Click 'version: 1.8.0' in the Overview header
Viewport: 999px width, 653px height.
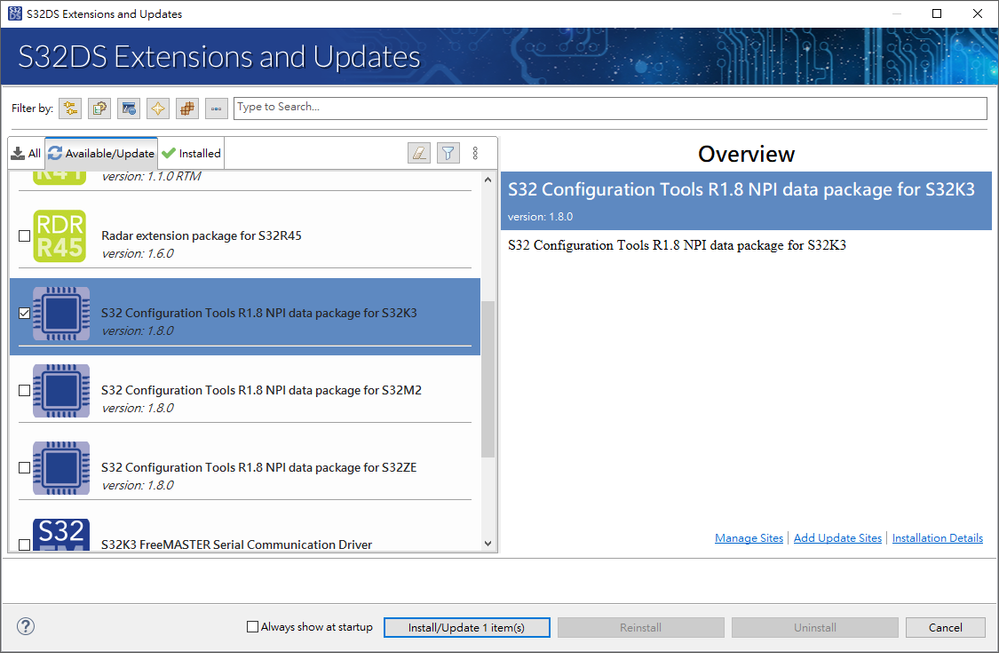540,217
